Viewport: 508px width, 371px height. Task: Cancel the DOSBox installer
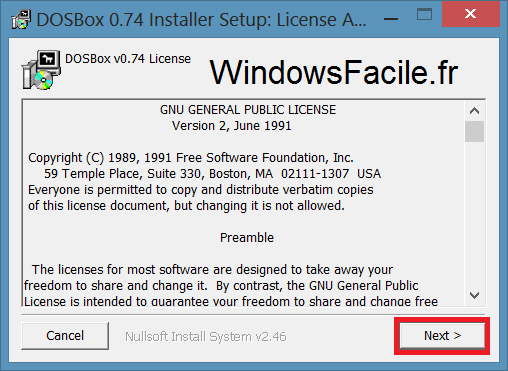65,336
